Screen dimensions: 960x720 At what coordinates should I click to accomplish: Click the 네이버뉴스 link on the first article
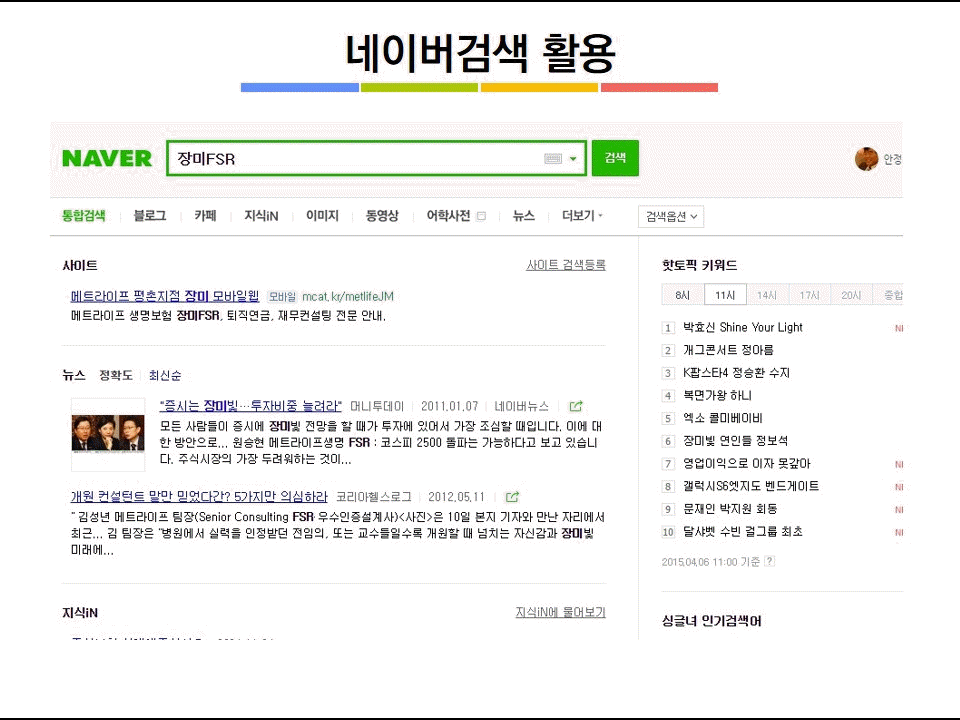pyautogui.click(x=522, y=407)
